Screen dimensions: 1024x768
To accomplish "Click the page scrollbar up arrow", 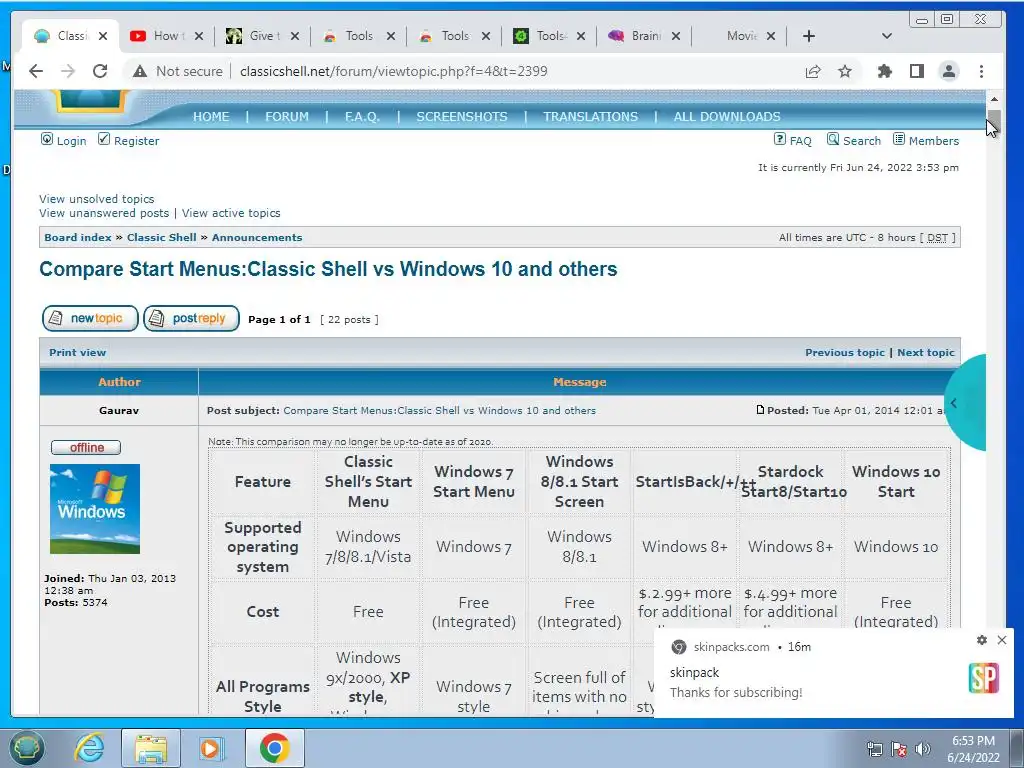I will [994, 99].
